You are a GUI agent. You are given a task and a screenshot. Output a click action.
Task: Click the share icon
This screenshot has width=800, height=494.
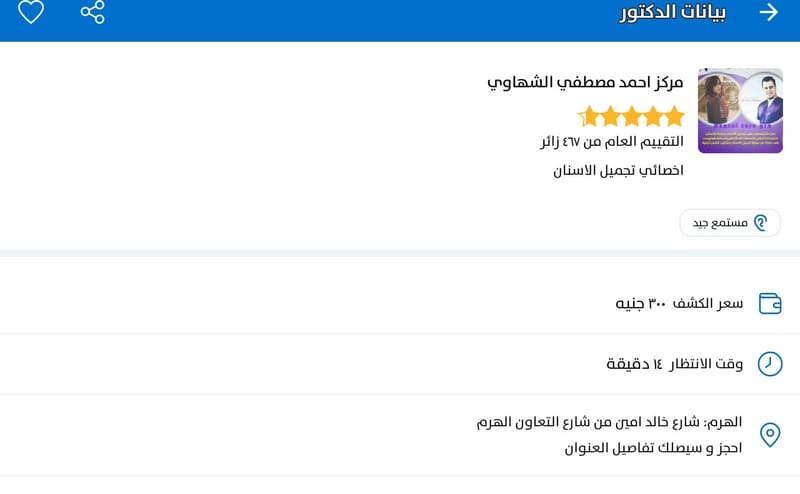(92, 12)
